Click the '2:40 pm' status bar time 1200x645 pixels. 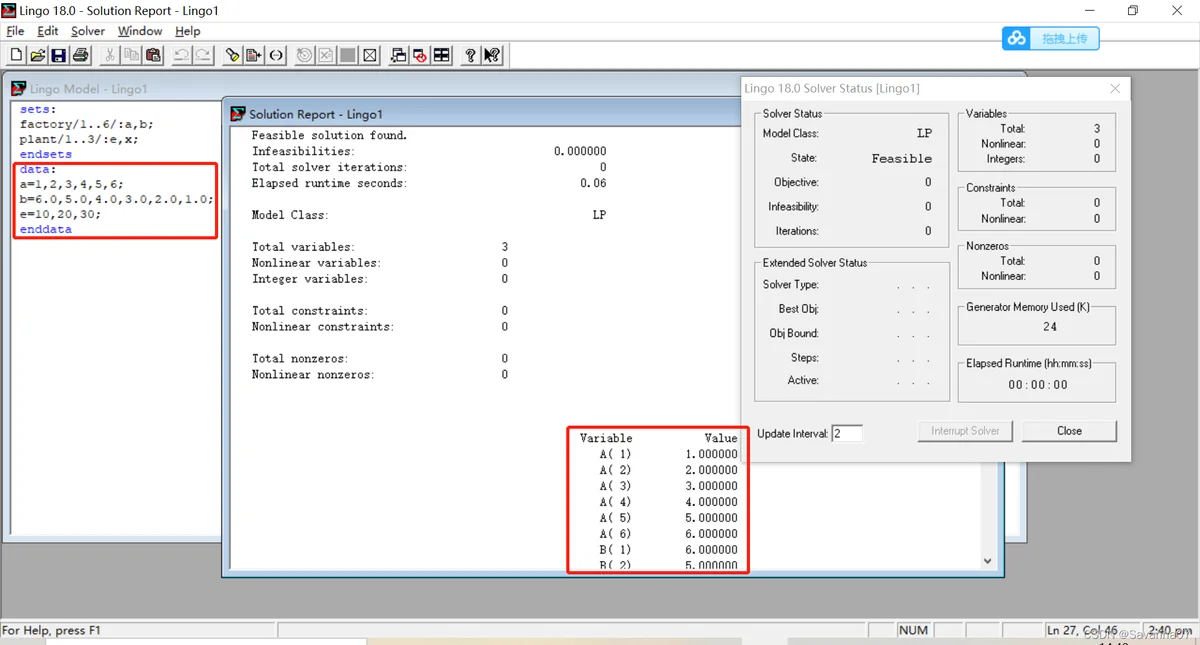click(1170, 631)
